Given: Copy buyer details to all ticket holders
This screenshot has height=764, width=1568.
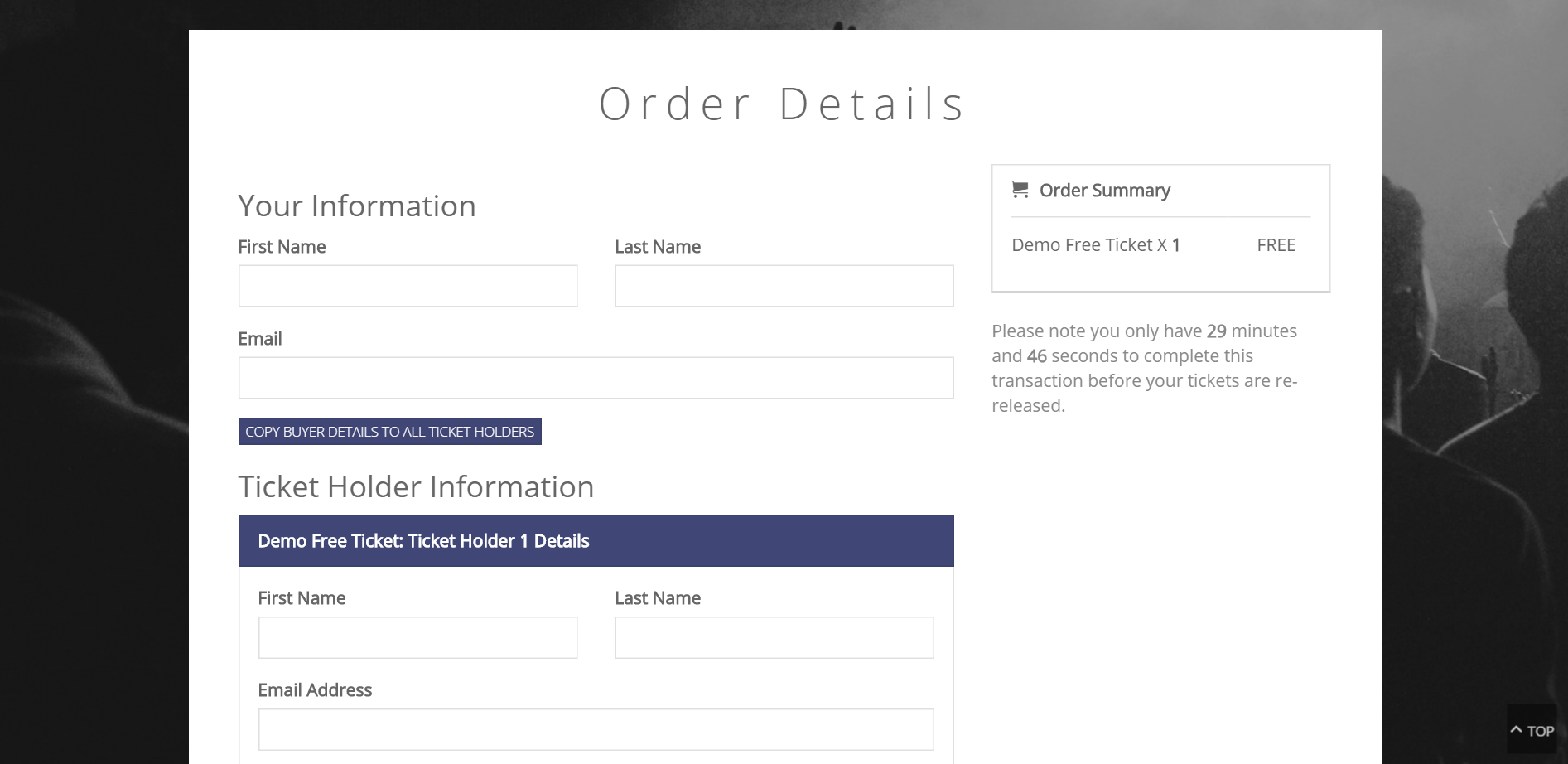Looking at the screenshot, I should point(389,432).
